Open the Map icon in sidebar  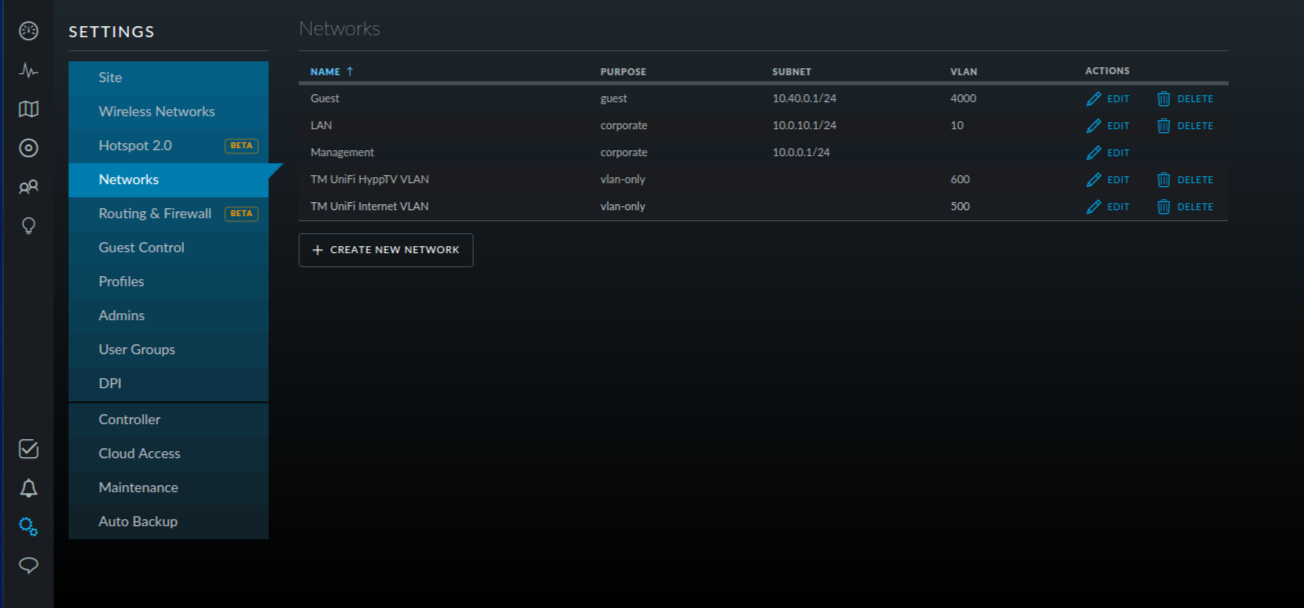point(29,109)
